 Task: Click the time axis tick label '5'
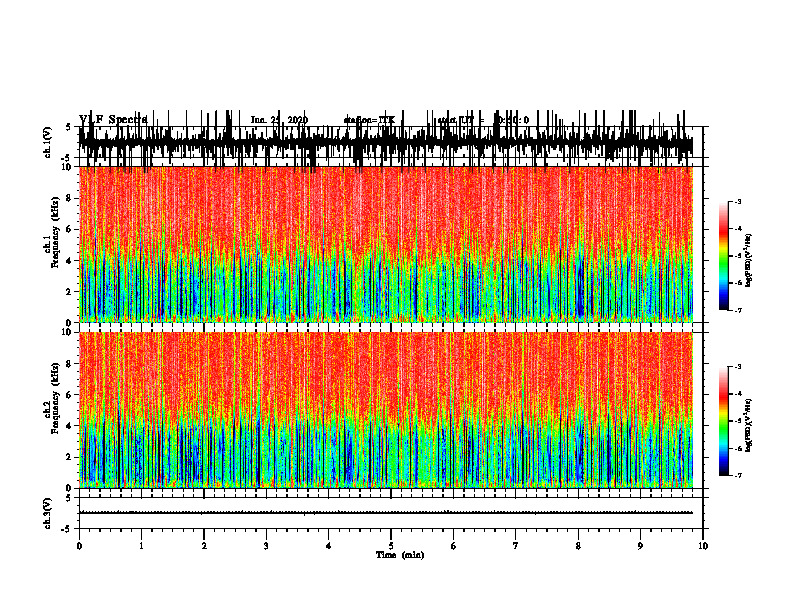point(391,546)
